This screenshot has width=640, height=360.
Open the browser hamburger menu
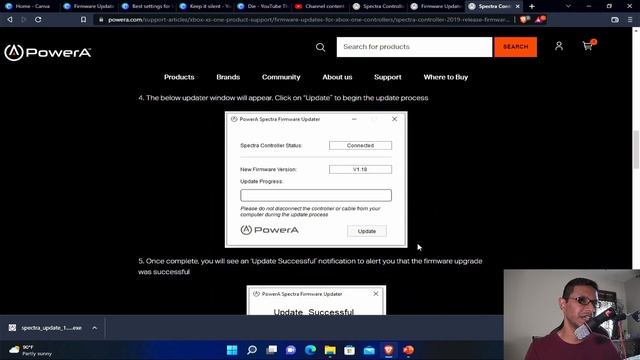pos(630,20)
